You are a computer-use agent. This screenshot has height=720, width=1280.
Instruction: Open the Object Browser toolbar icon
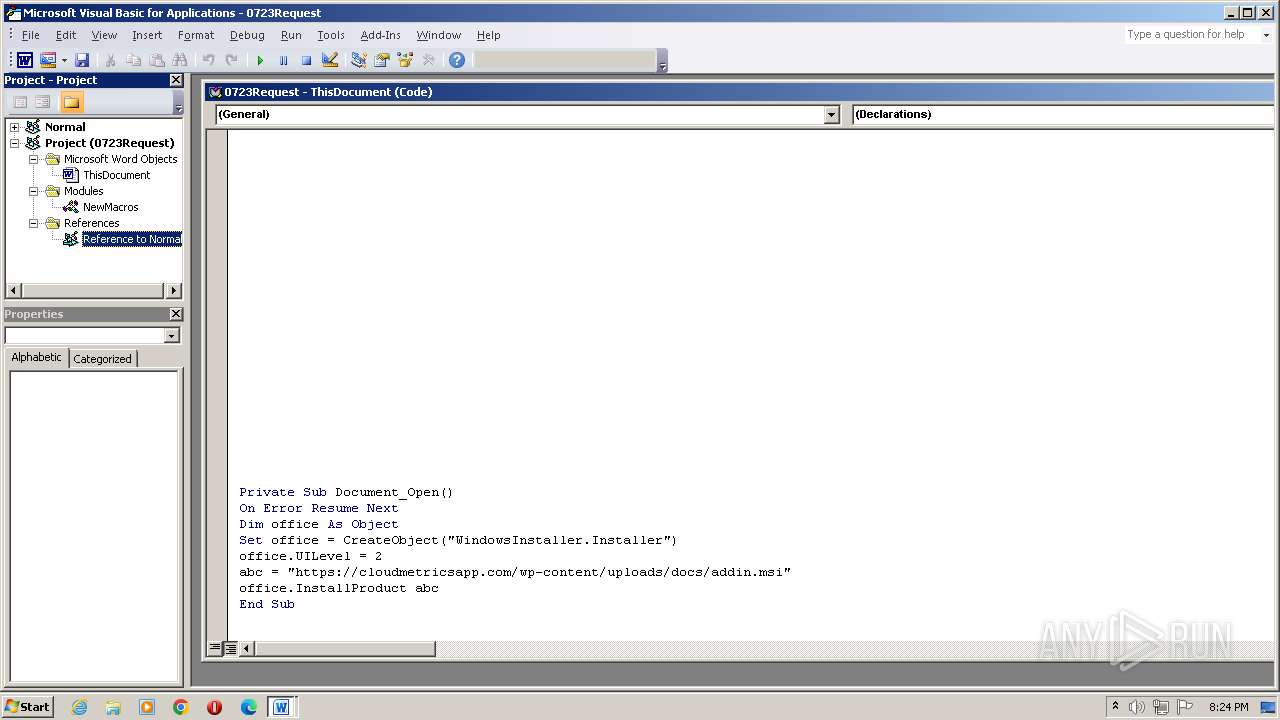405,60
